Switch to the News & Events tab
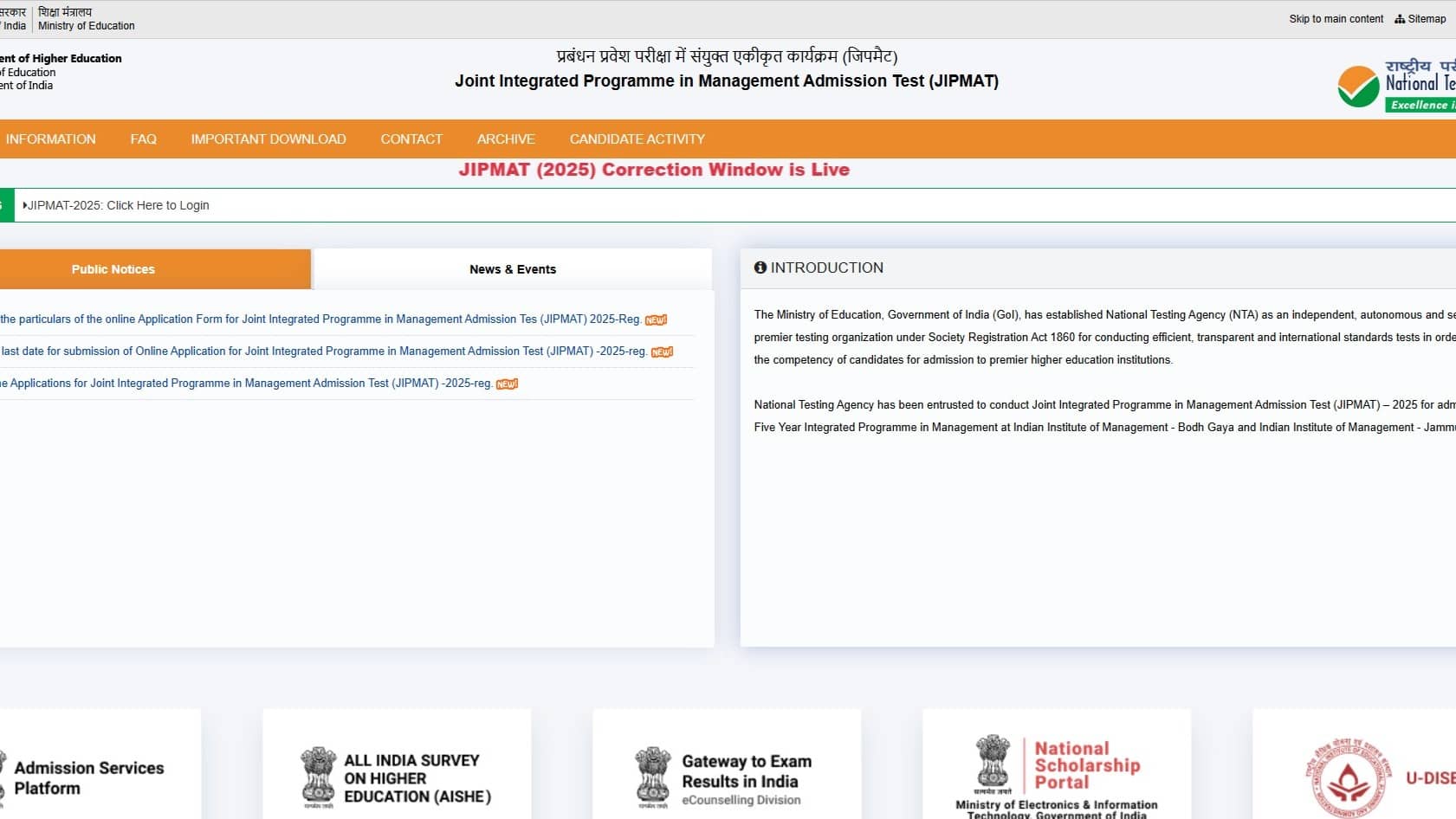The image size is (1456, 819). coord(512,269)
